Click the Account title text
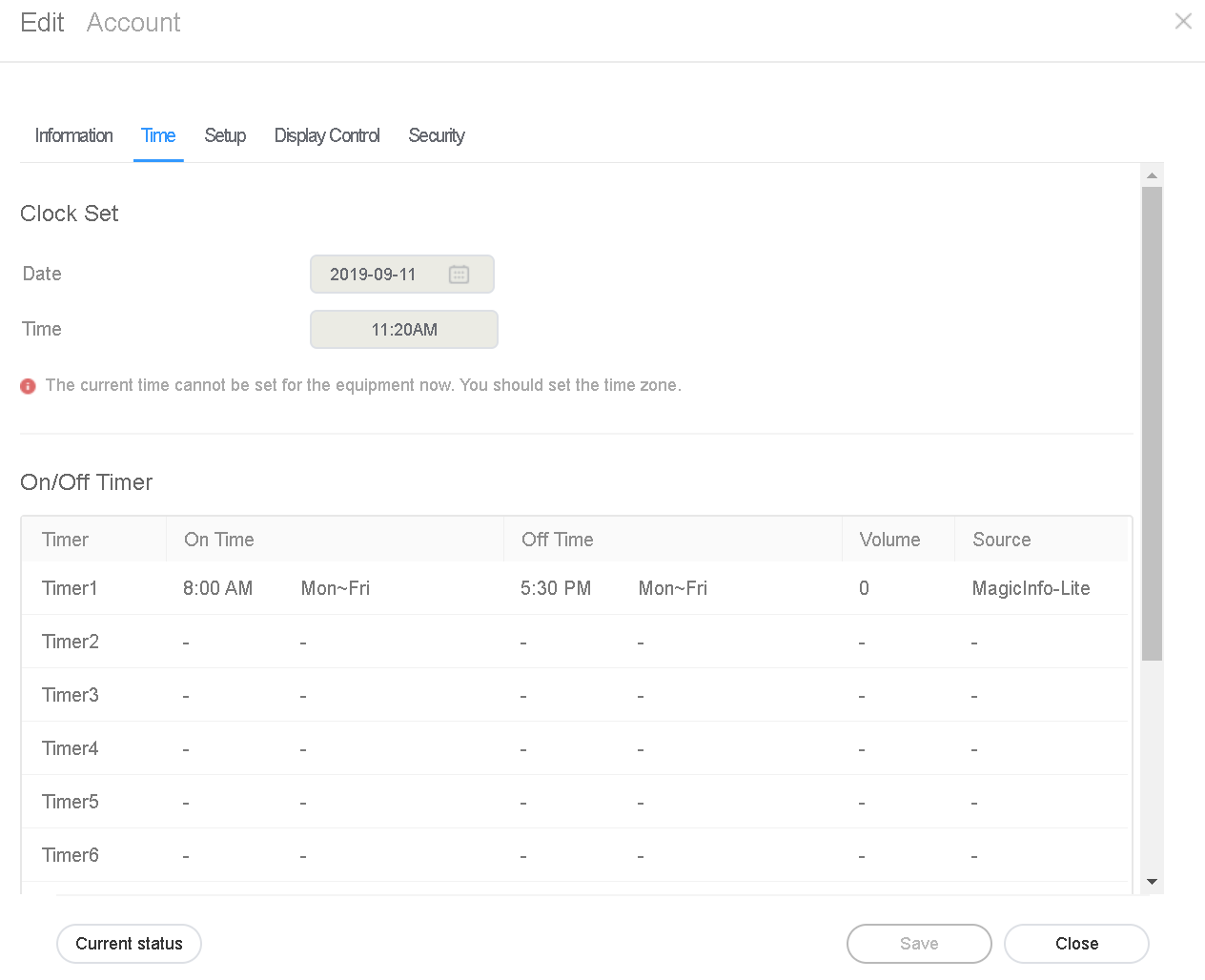 [133, 22]
